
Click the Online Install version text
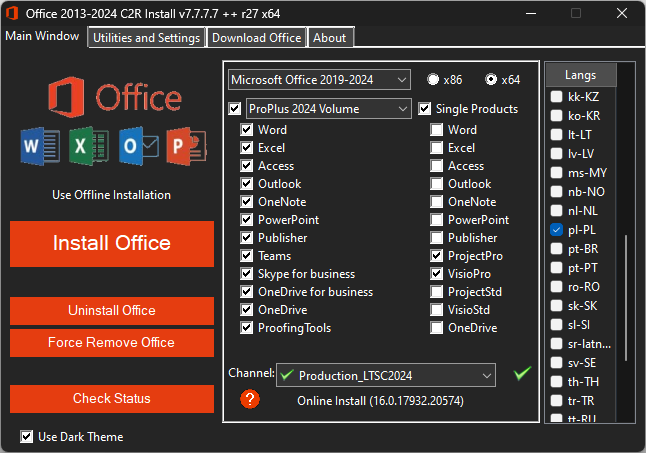point(380,401)
